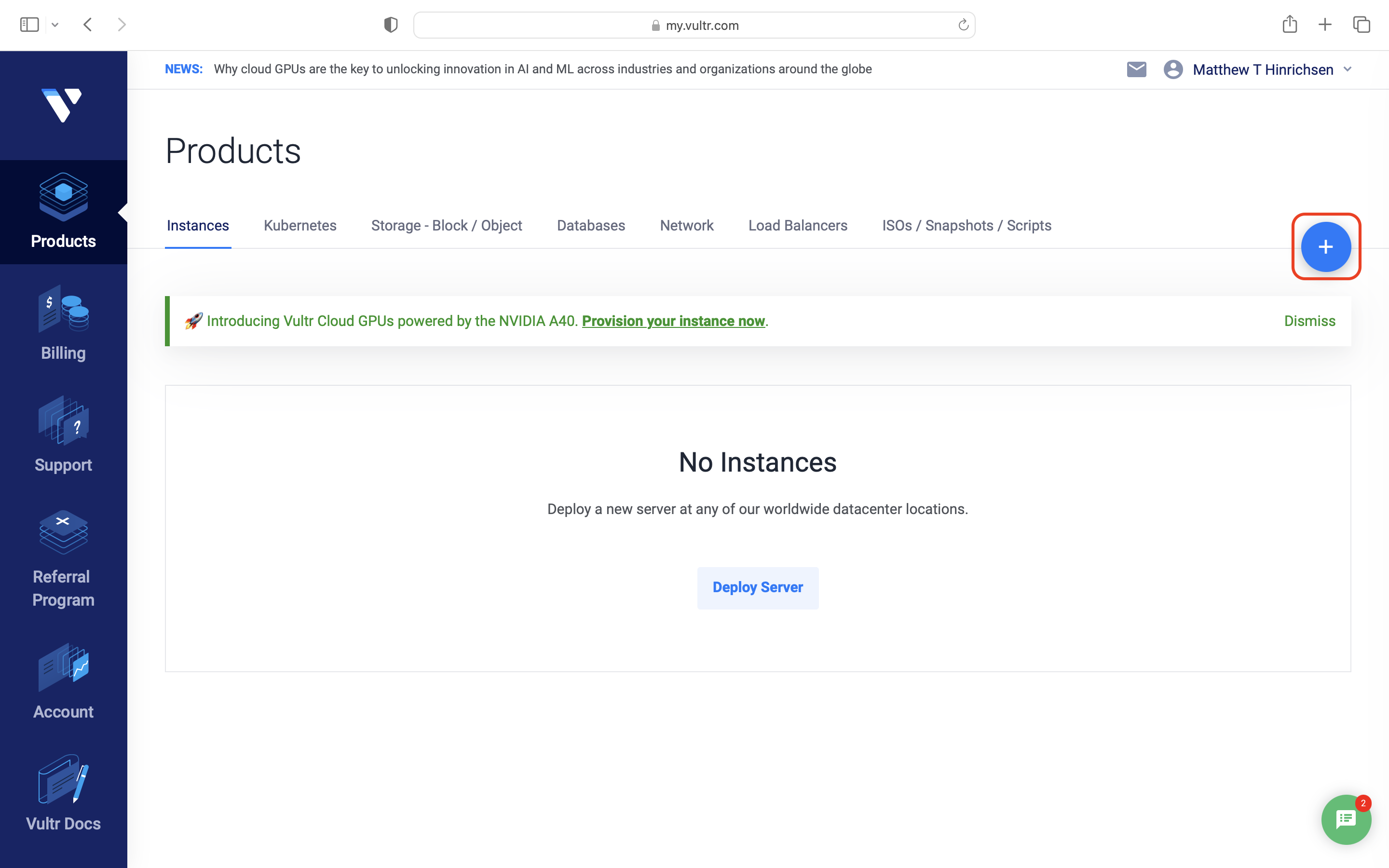
Task: Select the Load Balancers tab
Action: (x=797, y=226)
